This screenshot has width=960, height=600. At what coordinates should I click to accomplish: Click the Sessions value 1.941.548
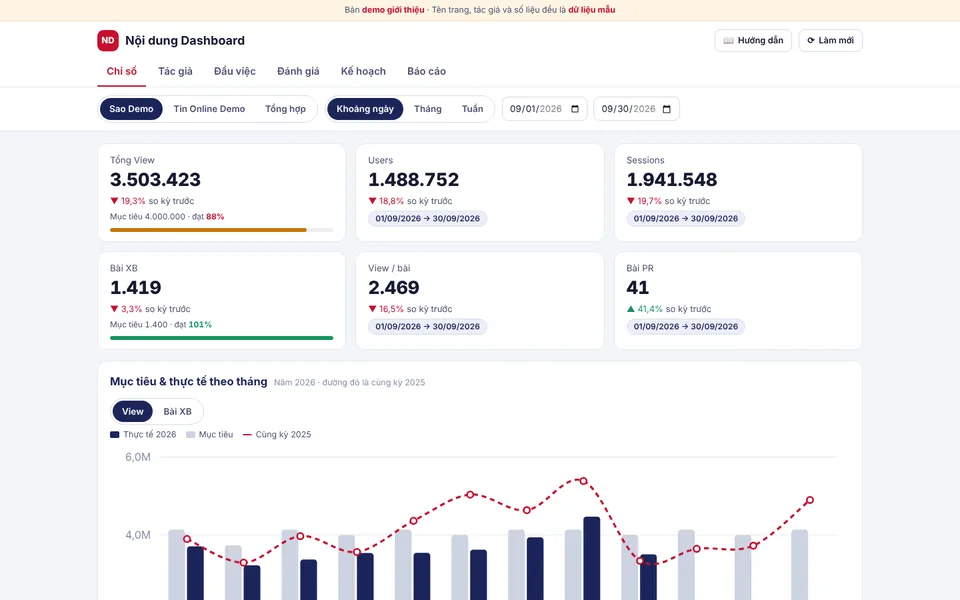coord(672,179)
